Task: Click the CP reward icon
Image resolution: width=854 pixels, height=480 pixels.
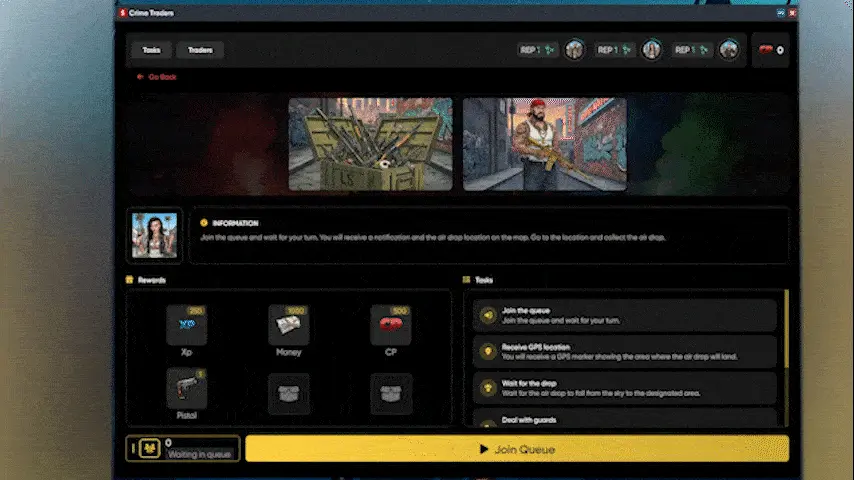Action: (x=390, y=326)
